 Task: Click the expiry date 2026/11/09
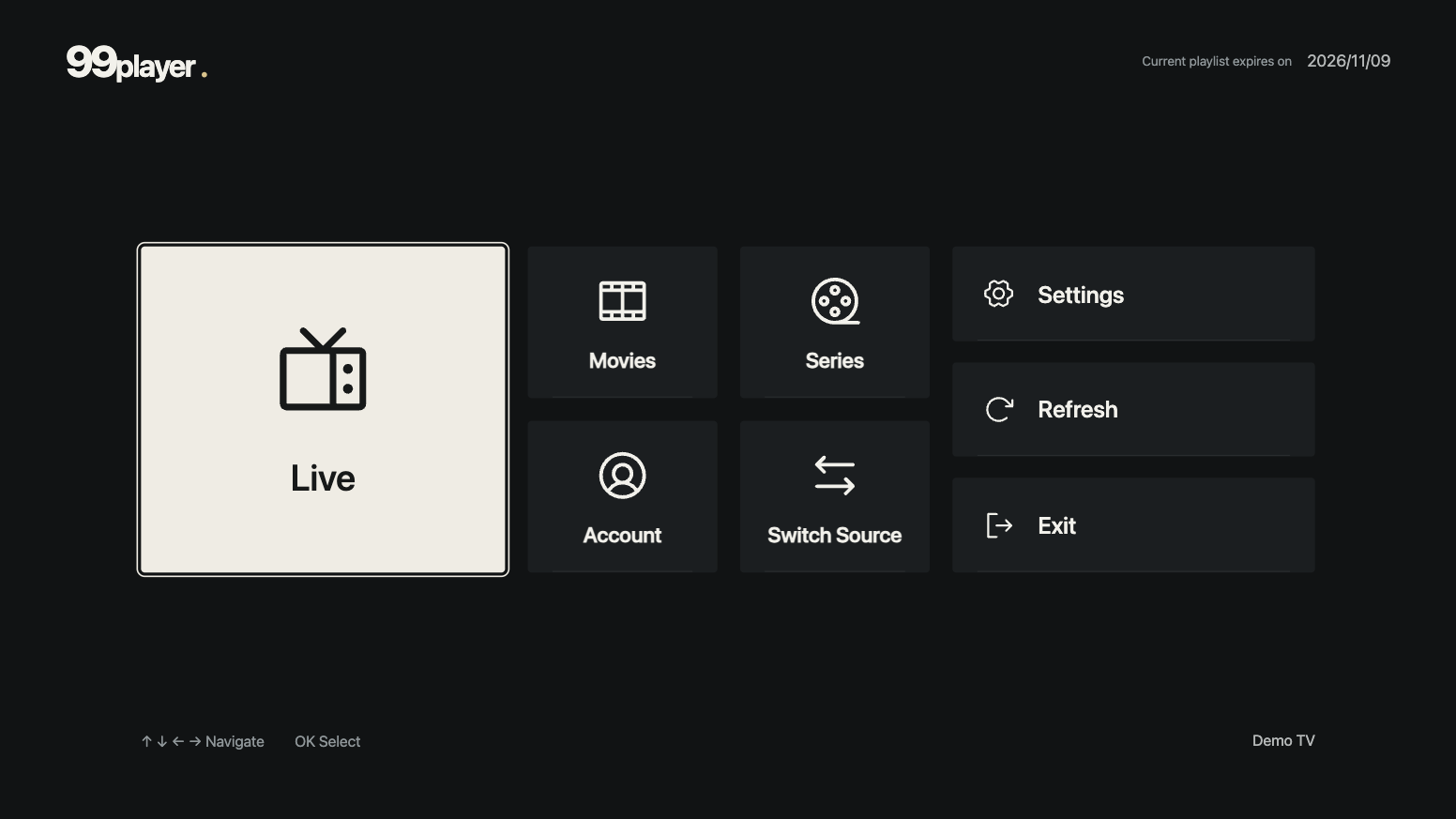[x=1348, y=61]
